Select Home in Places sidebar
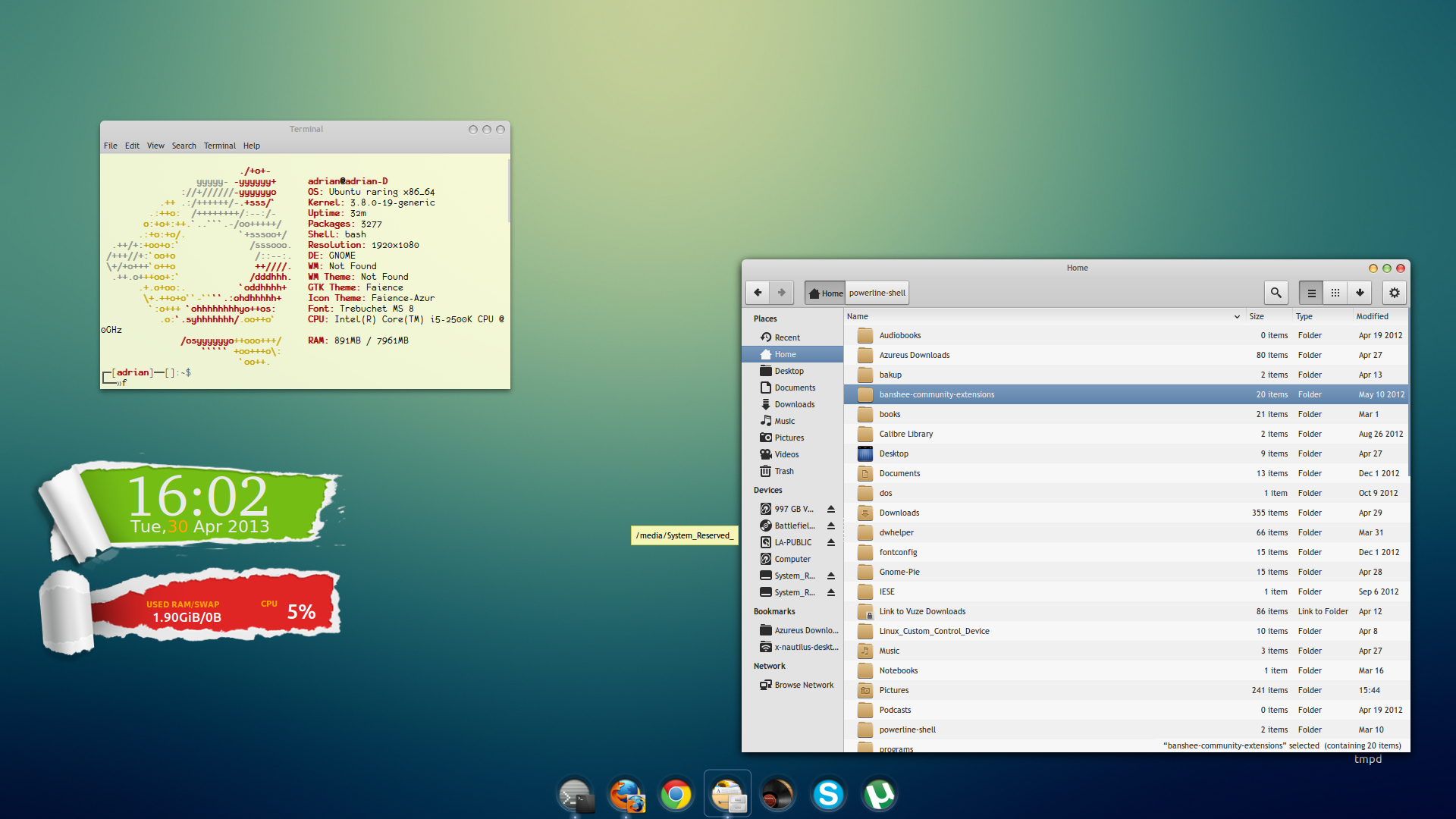 tap(792, 354)
